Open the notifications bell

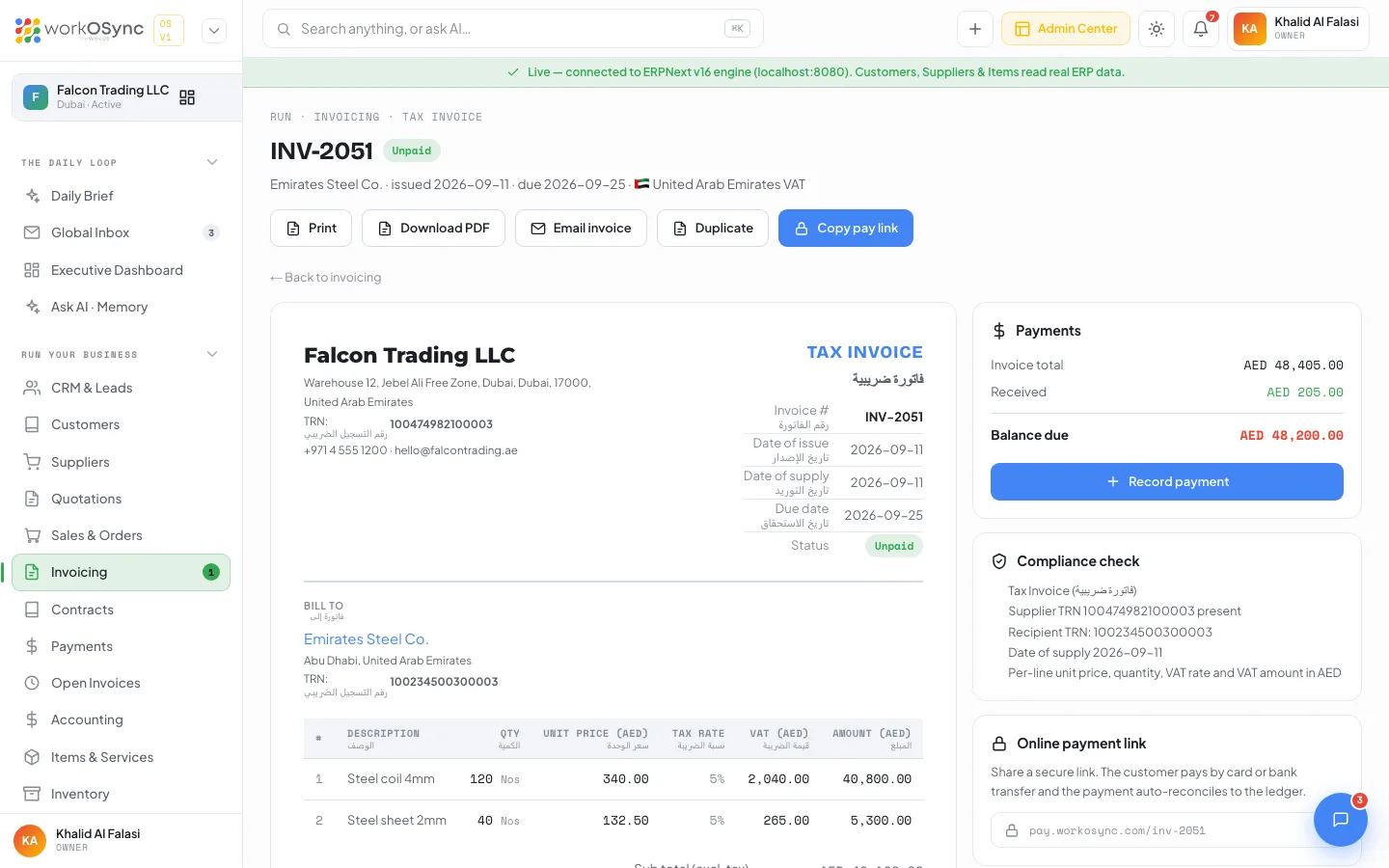(x=1201, y=29)
